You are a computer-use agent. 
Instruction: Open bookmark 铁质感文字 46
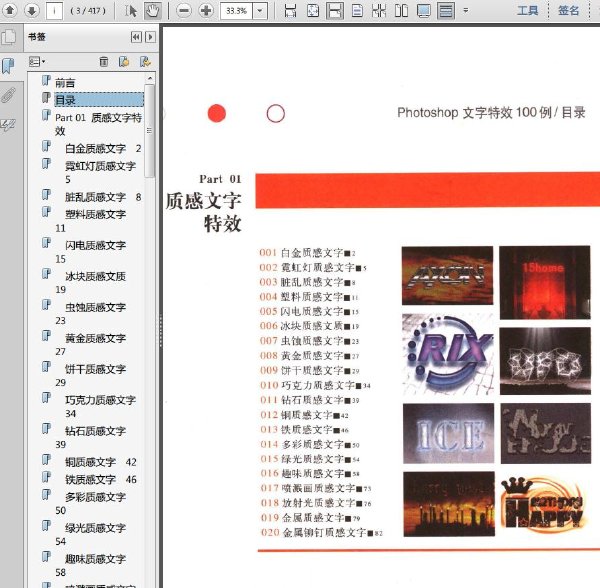[101, 479]
